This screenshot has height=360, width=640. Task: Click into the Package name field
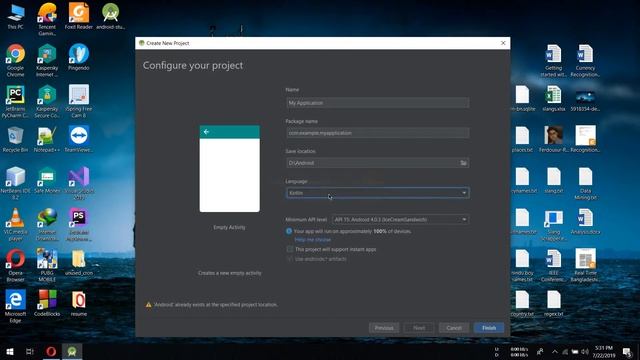pyautogui.click(x=378, y=133)
